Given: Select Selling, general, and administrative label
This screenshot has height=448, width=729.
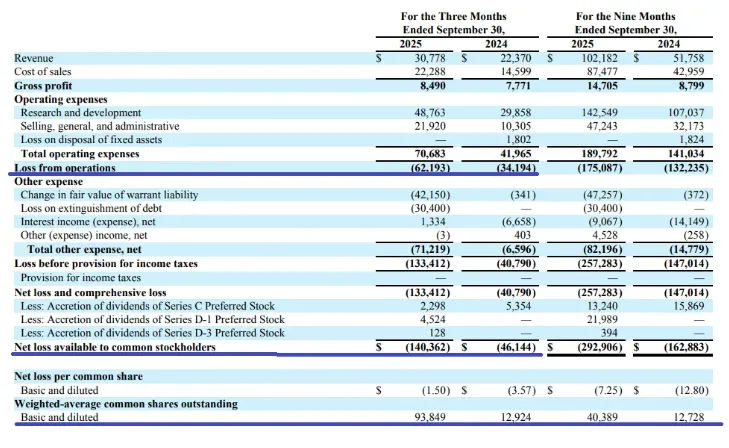Looking at the screenshot, I should [100, 126].
